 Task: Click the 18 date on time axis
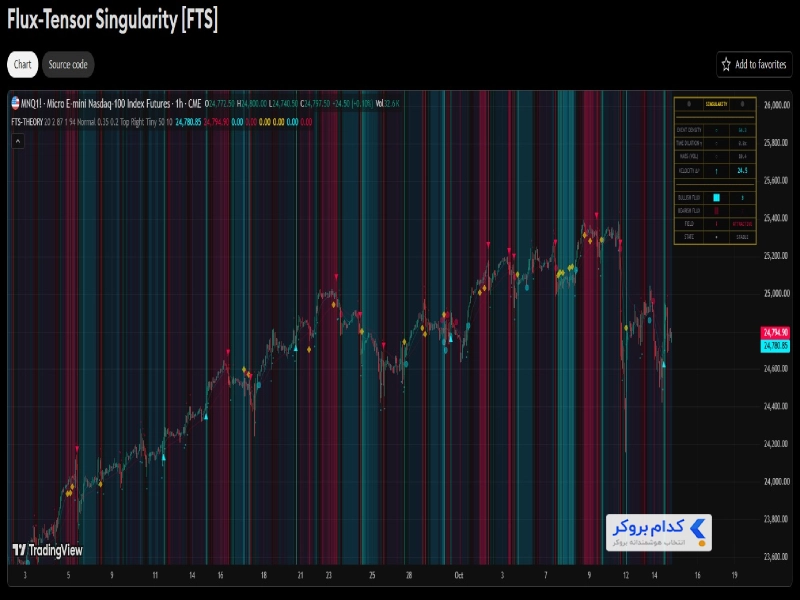click(264, 576)
